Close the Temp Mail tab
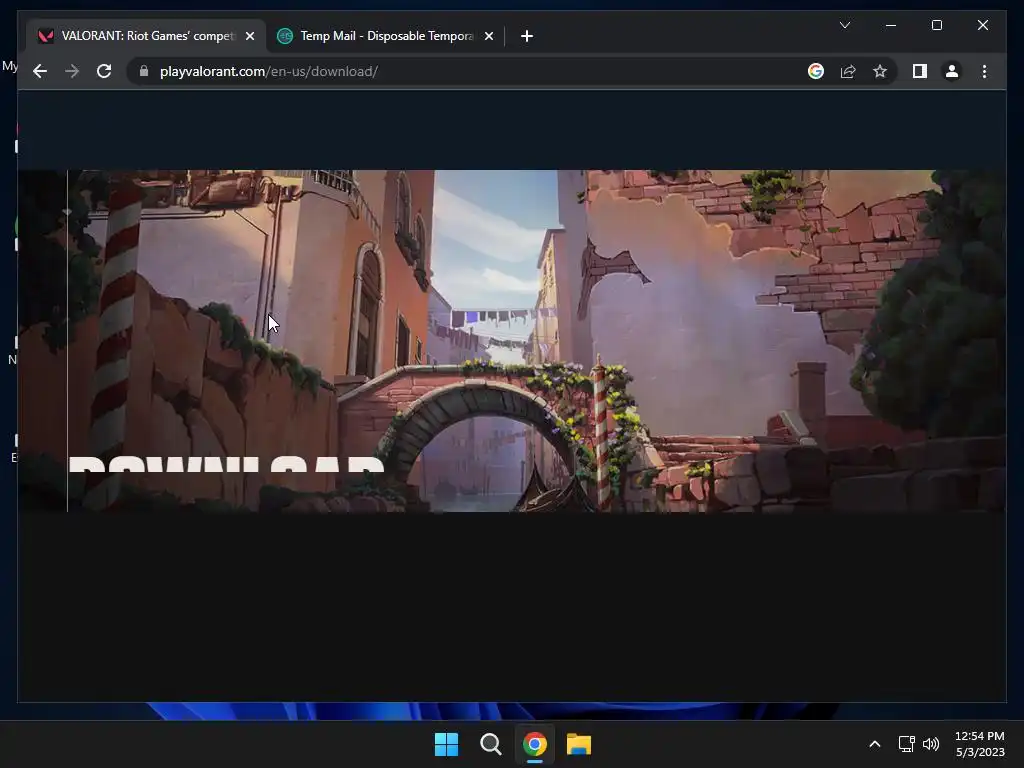The height and width of the screenshot is (768, 1024). (488, 36)
